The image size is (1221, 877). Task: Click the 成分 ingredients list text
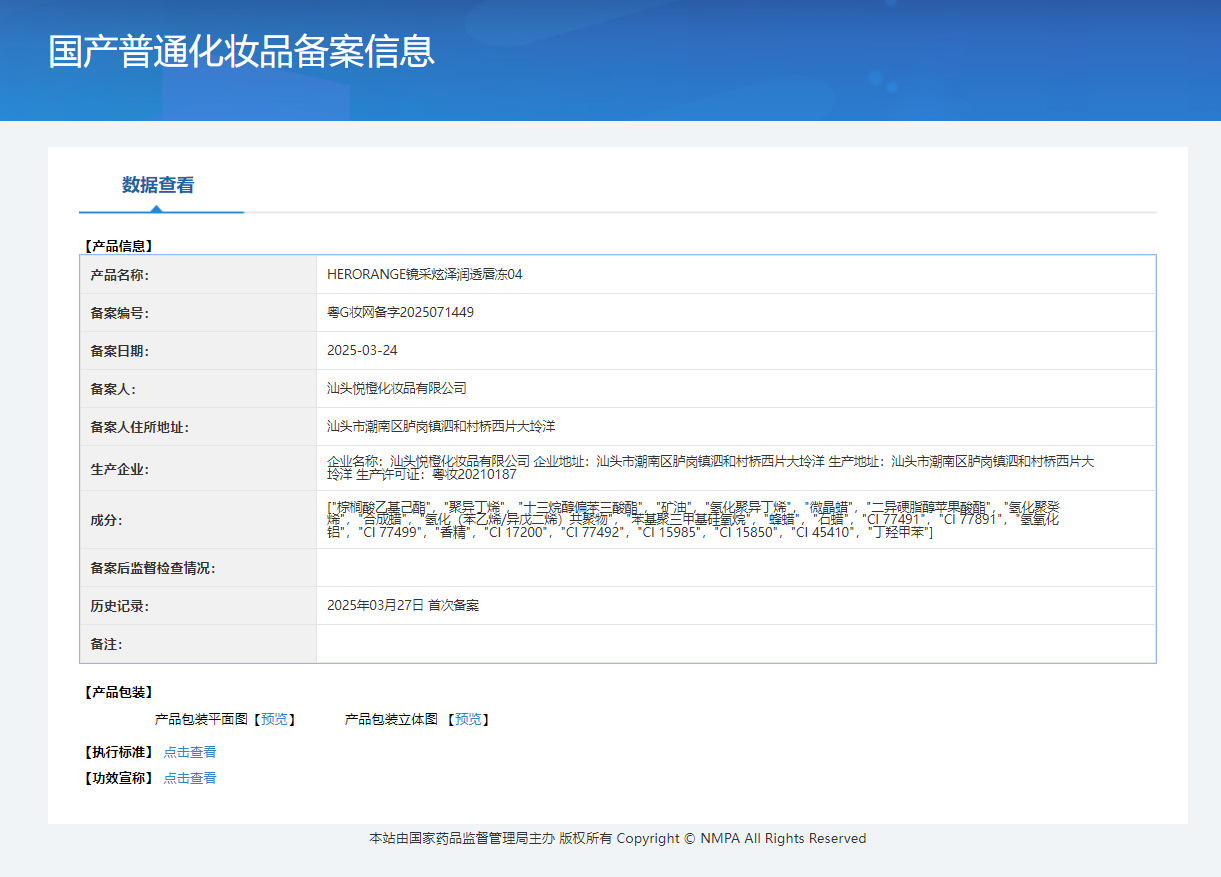[x=692, y=520]
